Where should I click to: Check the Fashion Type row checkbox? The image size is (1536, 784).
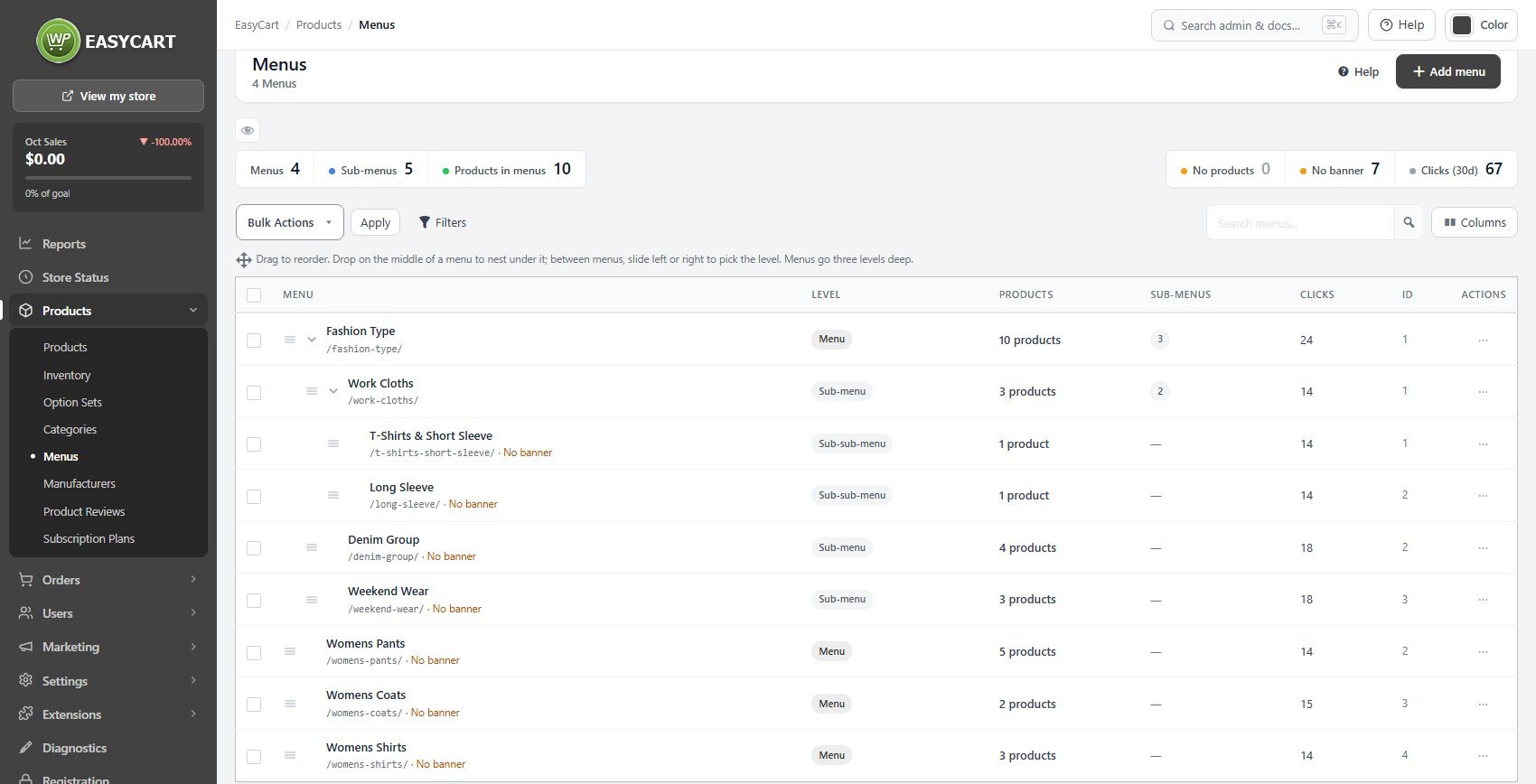(x=254, y=341)
